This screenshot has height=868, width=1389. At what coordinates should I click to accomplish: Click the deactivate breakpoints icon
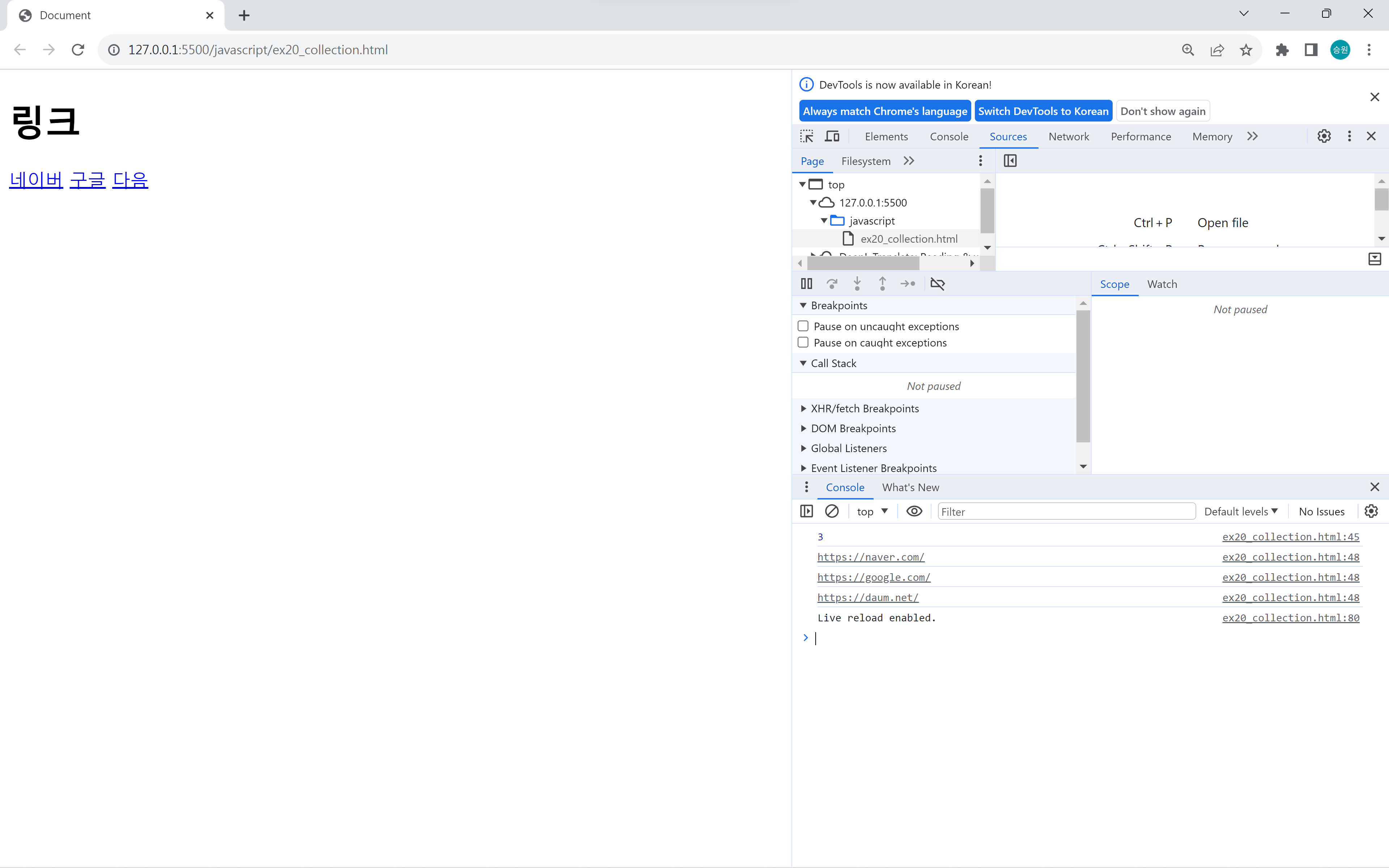click(937, 284)
